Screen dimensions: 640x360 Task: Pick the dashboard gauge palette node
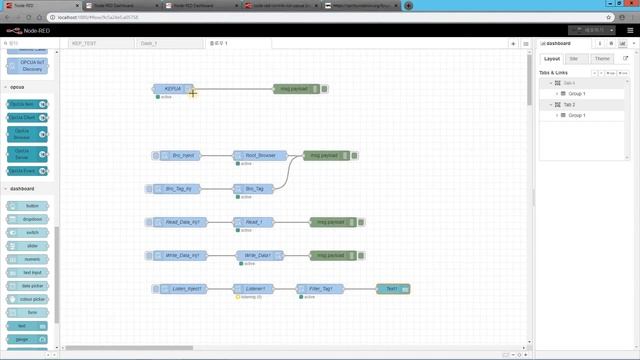[27, 339]
